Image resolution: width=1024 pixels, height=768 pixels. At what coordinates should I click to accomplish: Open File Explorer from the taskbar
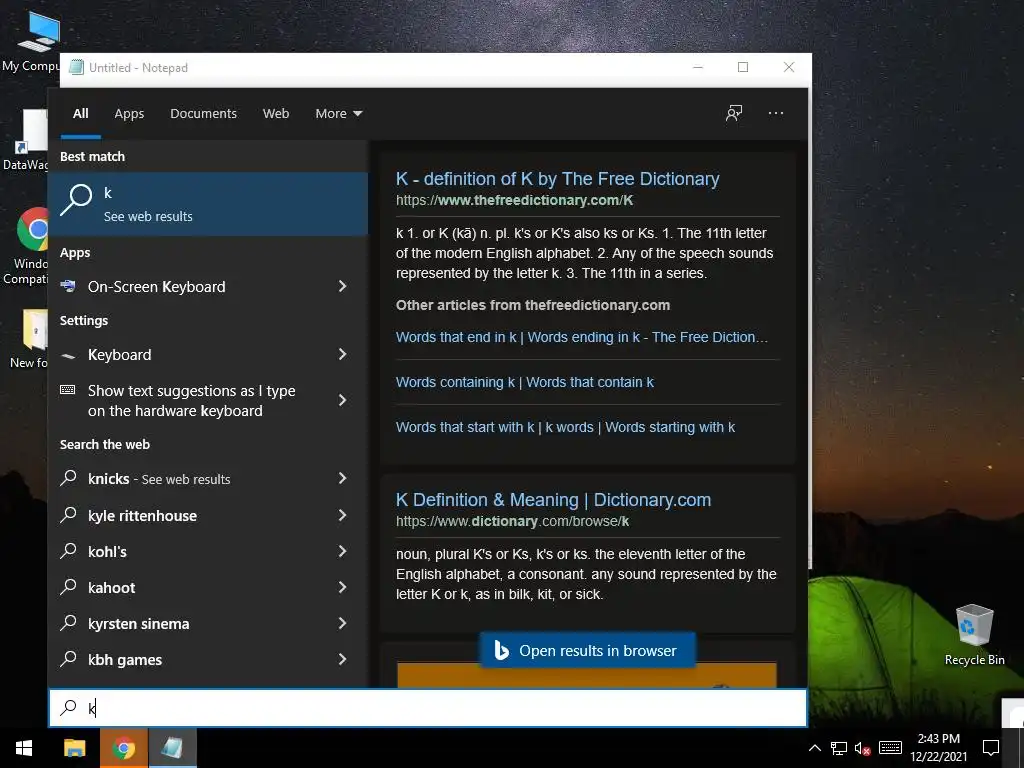click(74, 748)
